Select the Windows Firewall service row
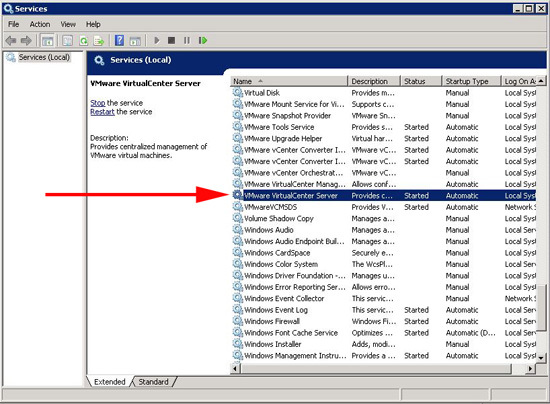This screenshot has width=550, height=404. [x=384, y=321]
